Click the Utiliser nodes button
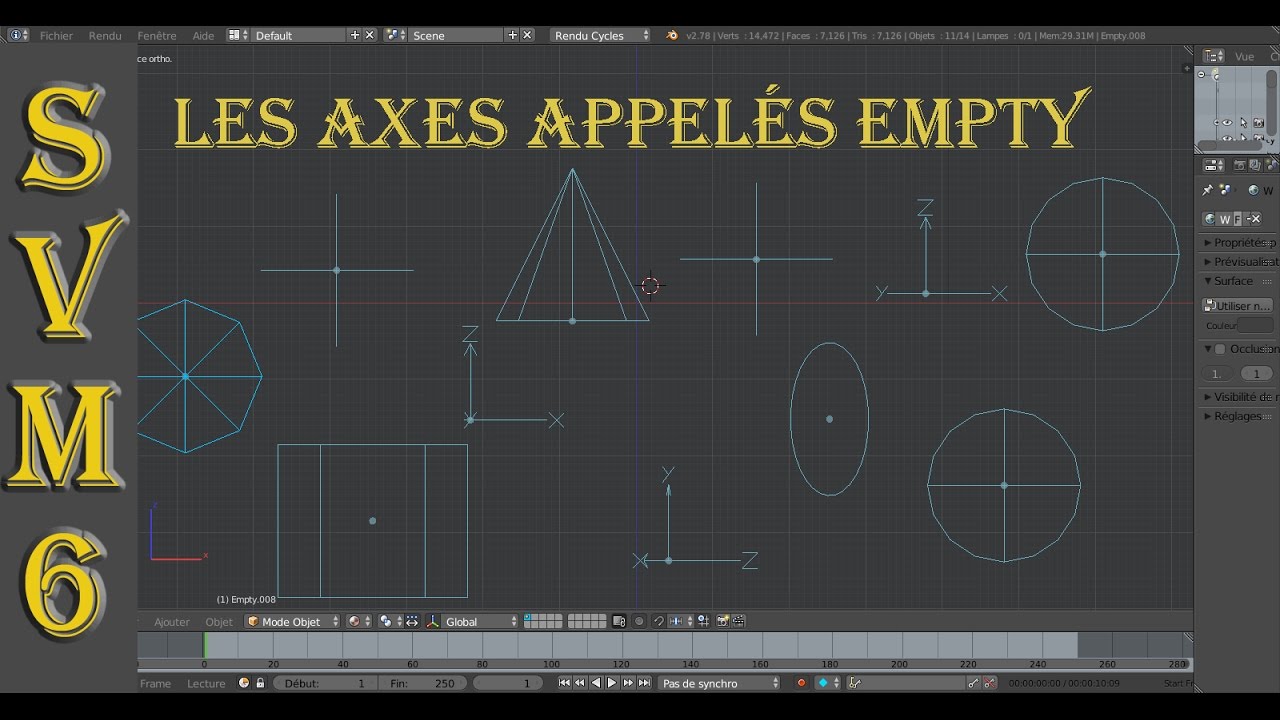Screen dimensions: 1280x720 pyautogui.click(x=1238, y=306)
